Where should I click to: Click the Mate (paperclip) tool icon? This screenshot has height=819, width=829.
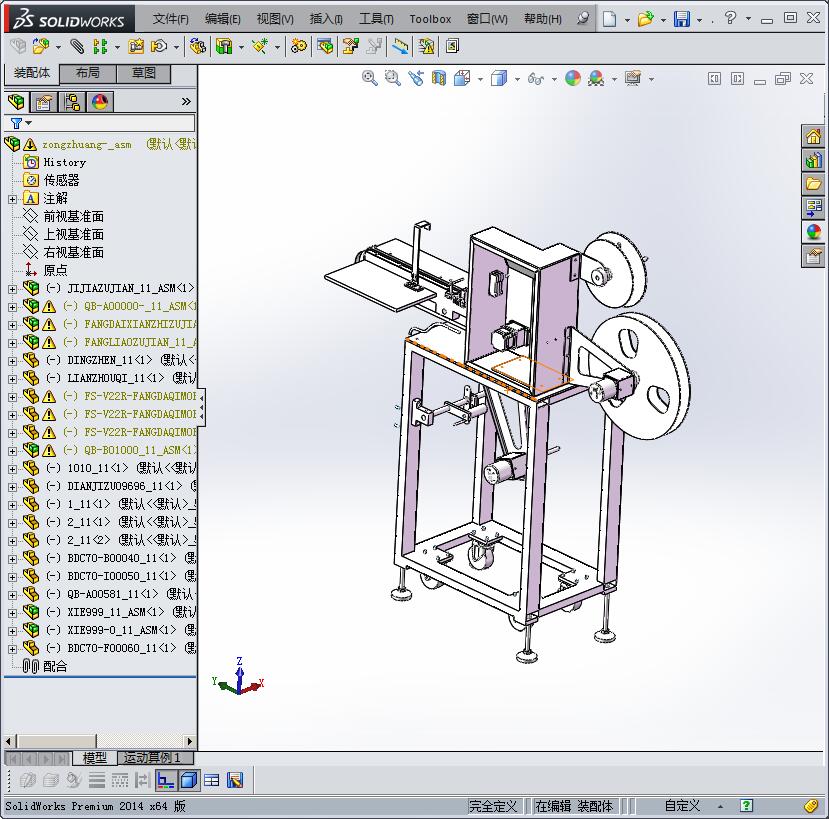(x=77, y=47)
